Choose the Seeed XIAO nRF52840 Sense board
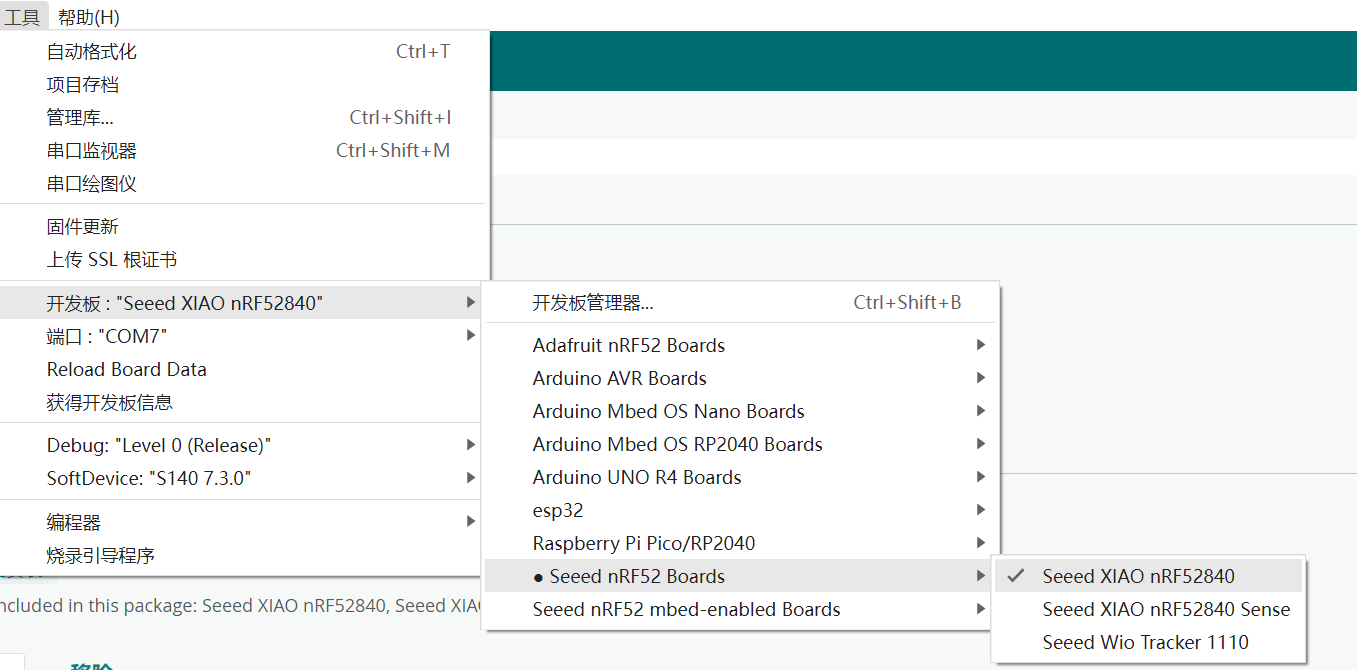The image size is (1357, 670). click(x=1148, y=610)
